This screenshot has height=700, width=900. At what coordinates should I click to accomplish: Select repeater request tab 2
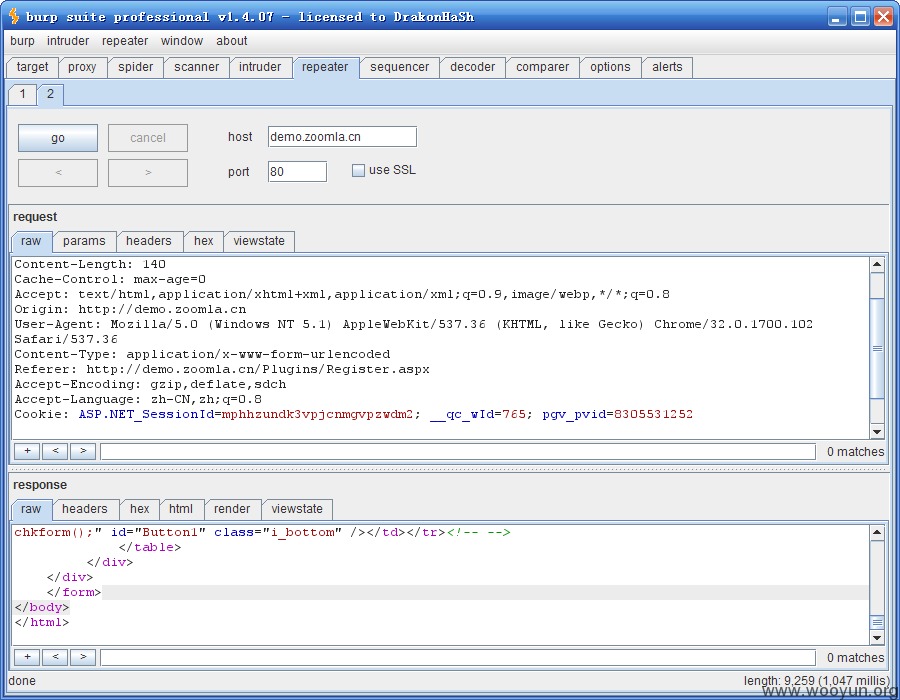point(51,94)
